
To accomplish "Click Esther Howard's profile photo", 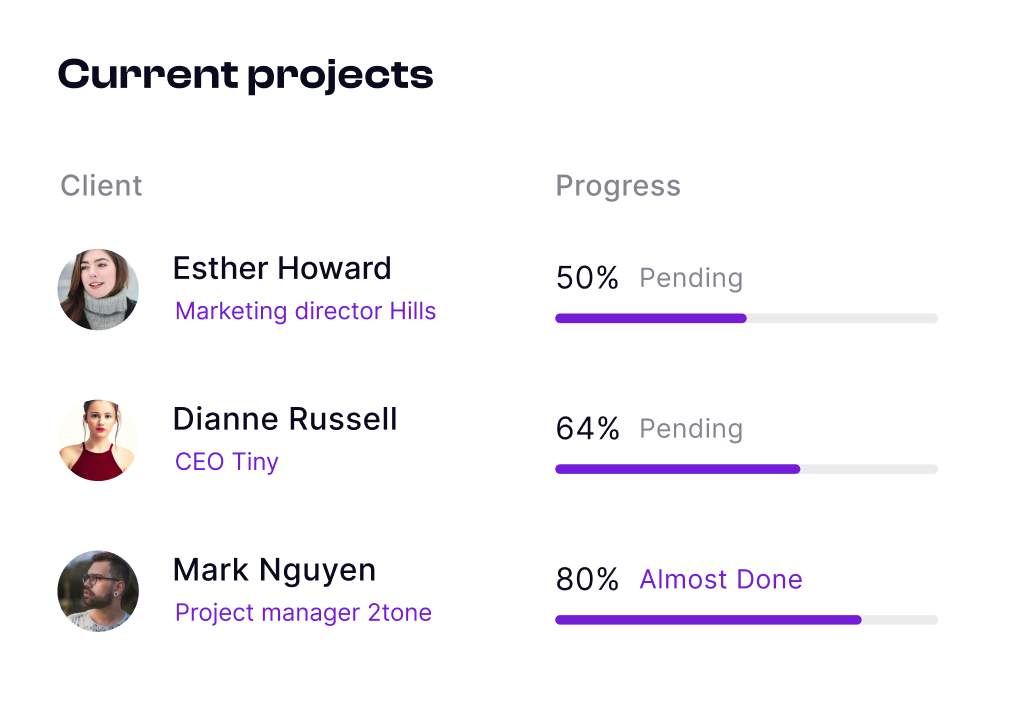I will tap(98, 290).
